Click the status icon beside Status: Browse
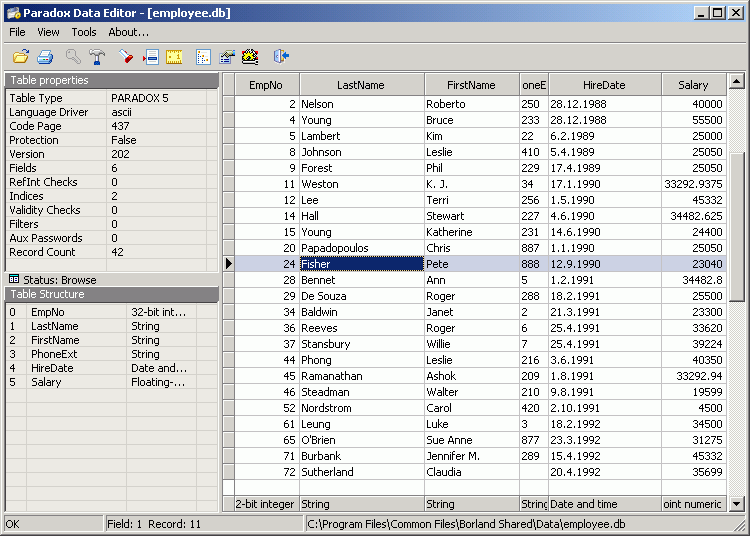Image resolution: width=750 pixels, height=536 pixels. click(x=14, y=279)
